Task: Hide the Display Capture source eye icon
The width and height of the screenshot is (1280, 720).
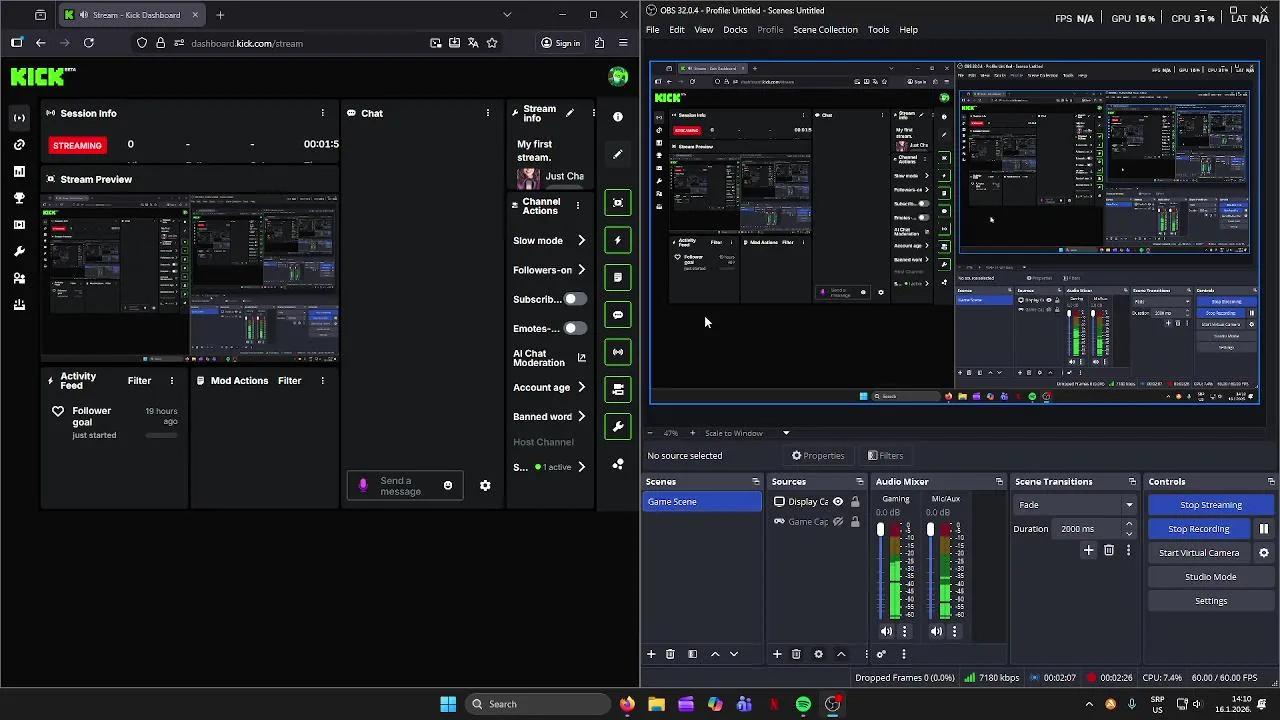Action: pos(838,502)
